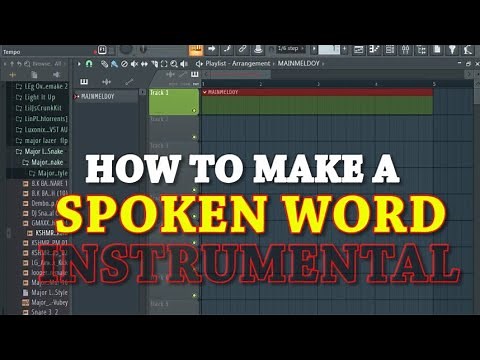The width and height of the screenshot is (480, 360).
Task: Select the Slice tool icon
Action: pos(154,64)
